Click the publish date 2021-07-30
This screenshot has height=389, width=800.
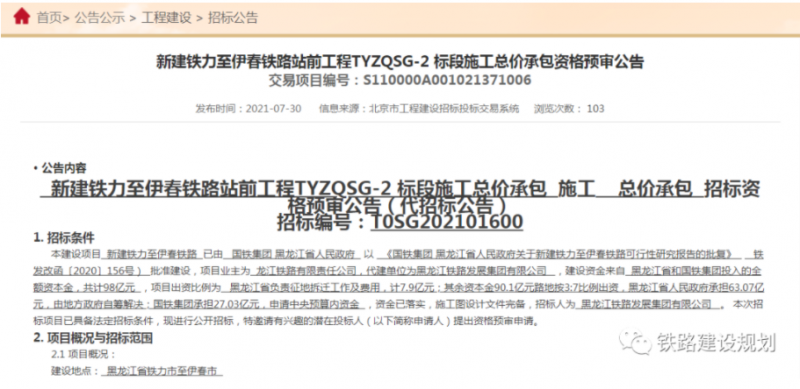click(x=273, y=109)
